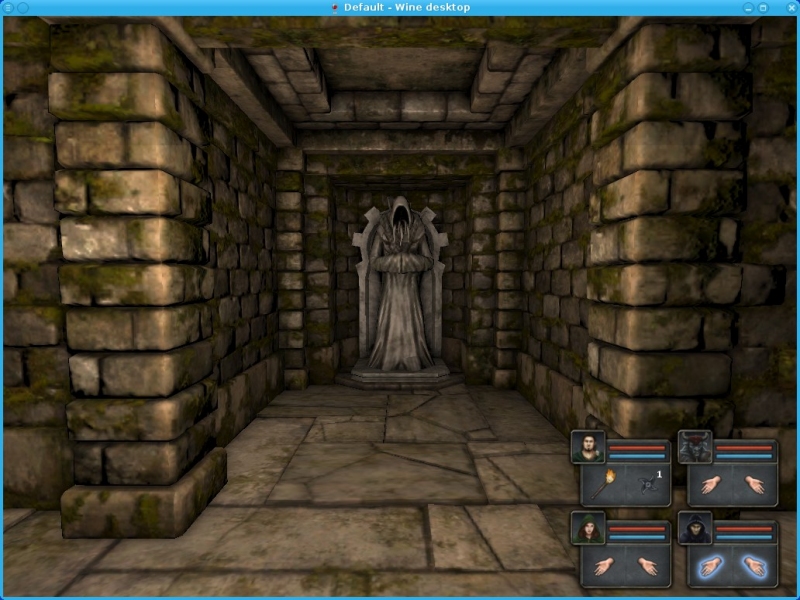Image resolution: width=800 pixels, height=600 pixels.
Task: Click the bearded champion's red health bar
Action: click(637, 446)
